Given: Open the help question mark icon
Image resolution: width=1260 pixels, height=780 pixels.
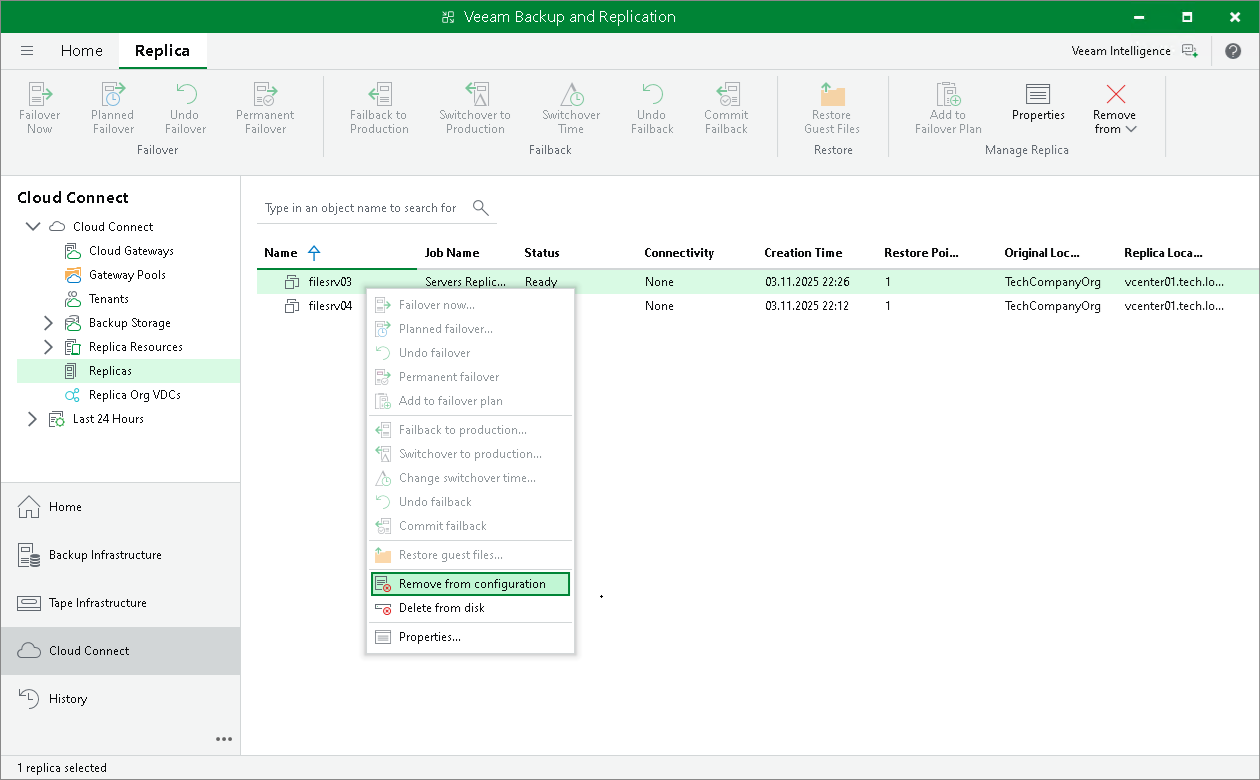Looking at the screenshot, I should 1233,51.
